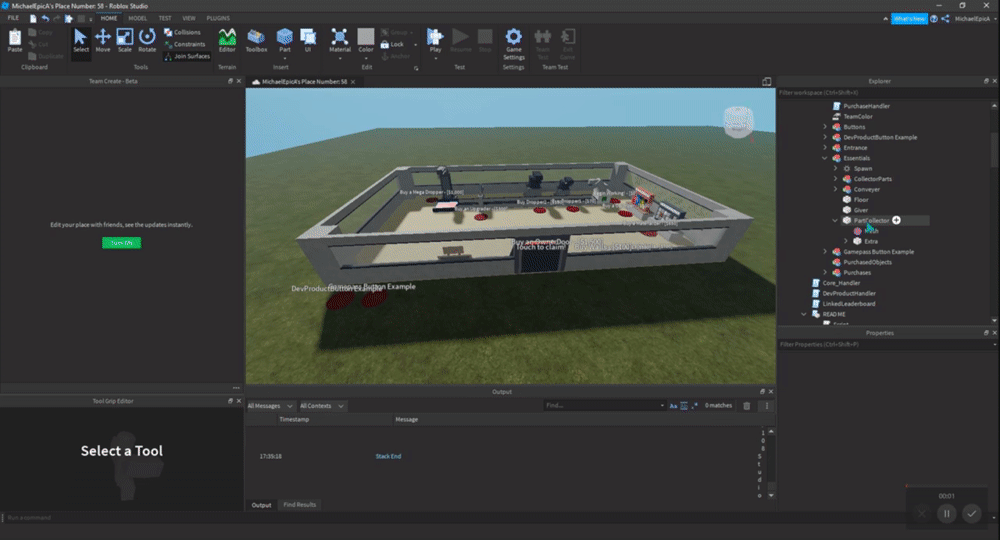The image size is (1000, 540).
Task: Open the Terrain Editor
Action: click(227, 41)
